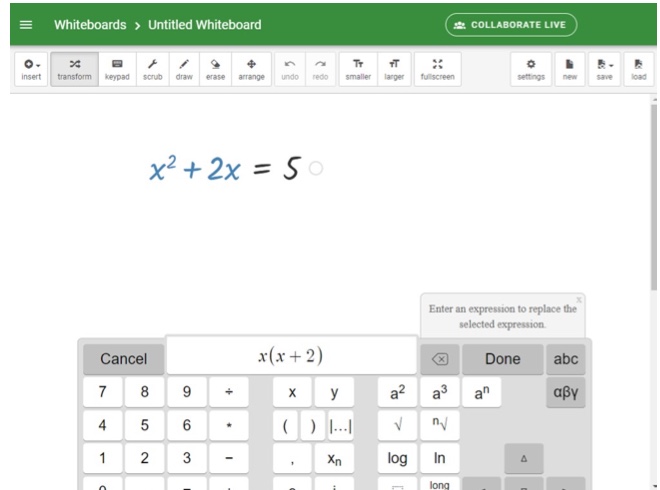660x490 pixels.
Task: Select the erase tool
Action: click(216, 69)
